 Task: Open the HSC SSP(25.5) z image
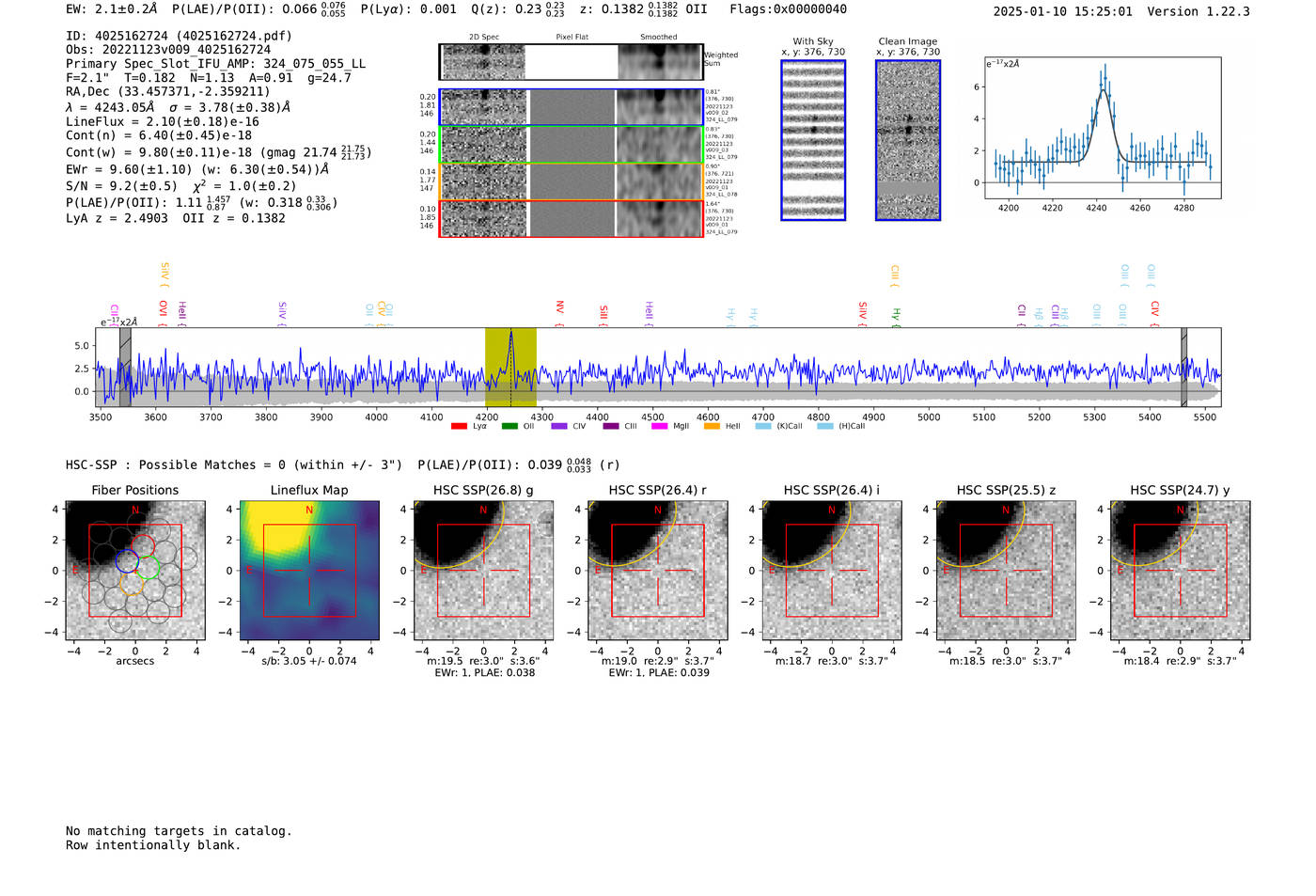coord(1006,571)
